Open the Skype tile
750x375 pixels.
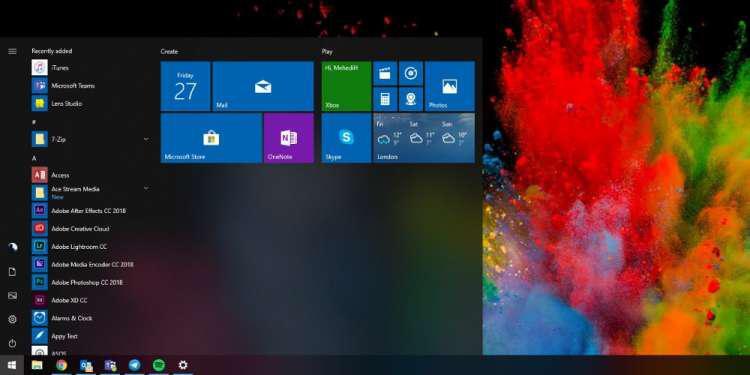coord(346,138)
